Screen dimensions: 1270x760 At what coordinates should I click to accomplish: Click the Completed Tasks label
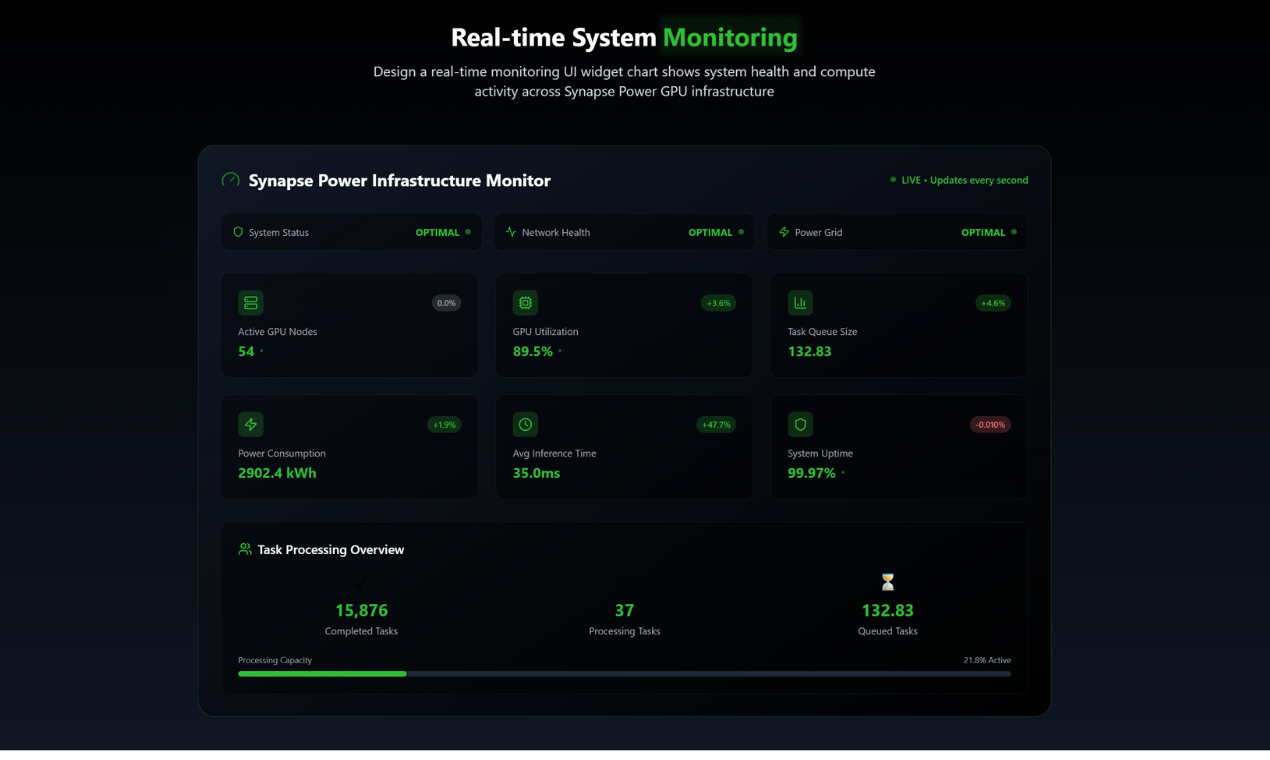pyautogui.click(x=361, y=631)
